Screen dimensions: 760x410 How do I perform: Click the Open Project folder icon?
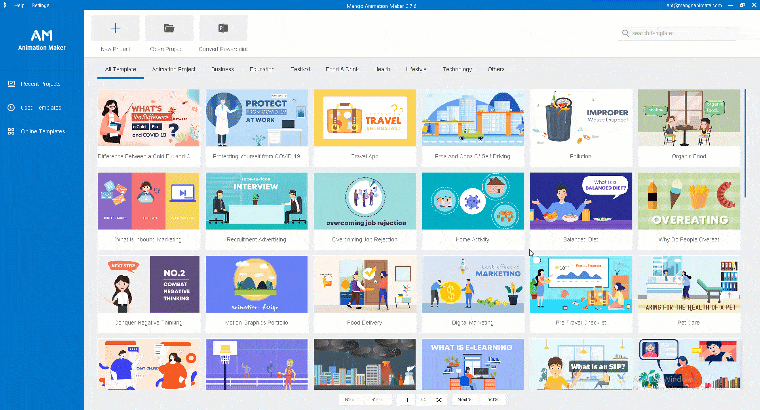point(169,29)
